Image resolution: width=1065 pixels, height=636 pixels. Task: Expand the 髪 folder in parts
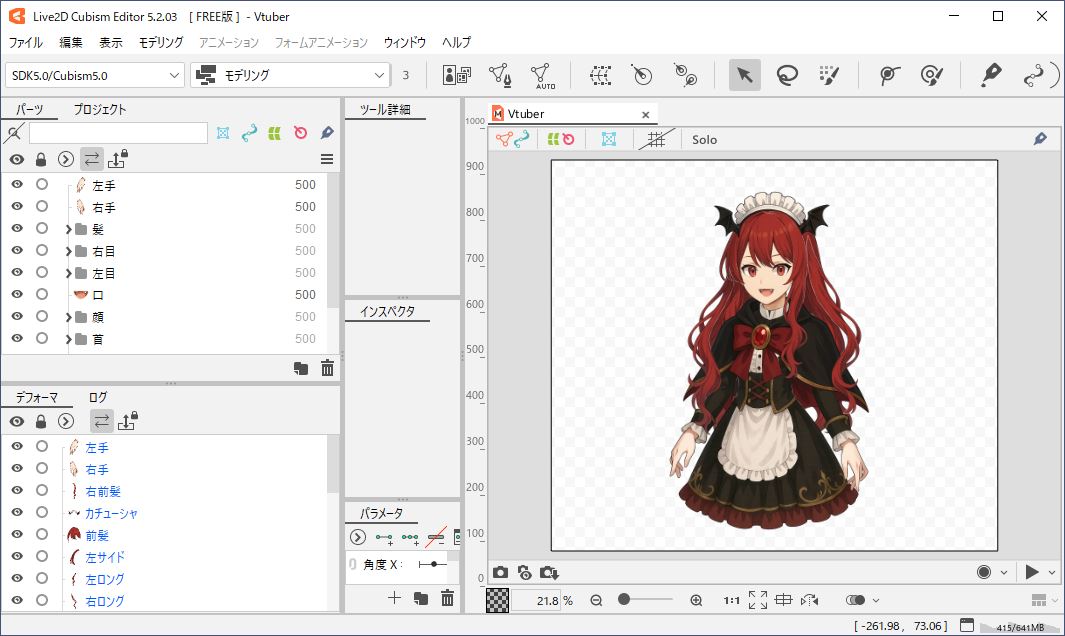click(68, 229)
